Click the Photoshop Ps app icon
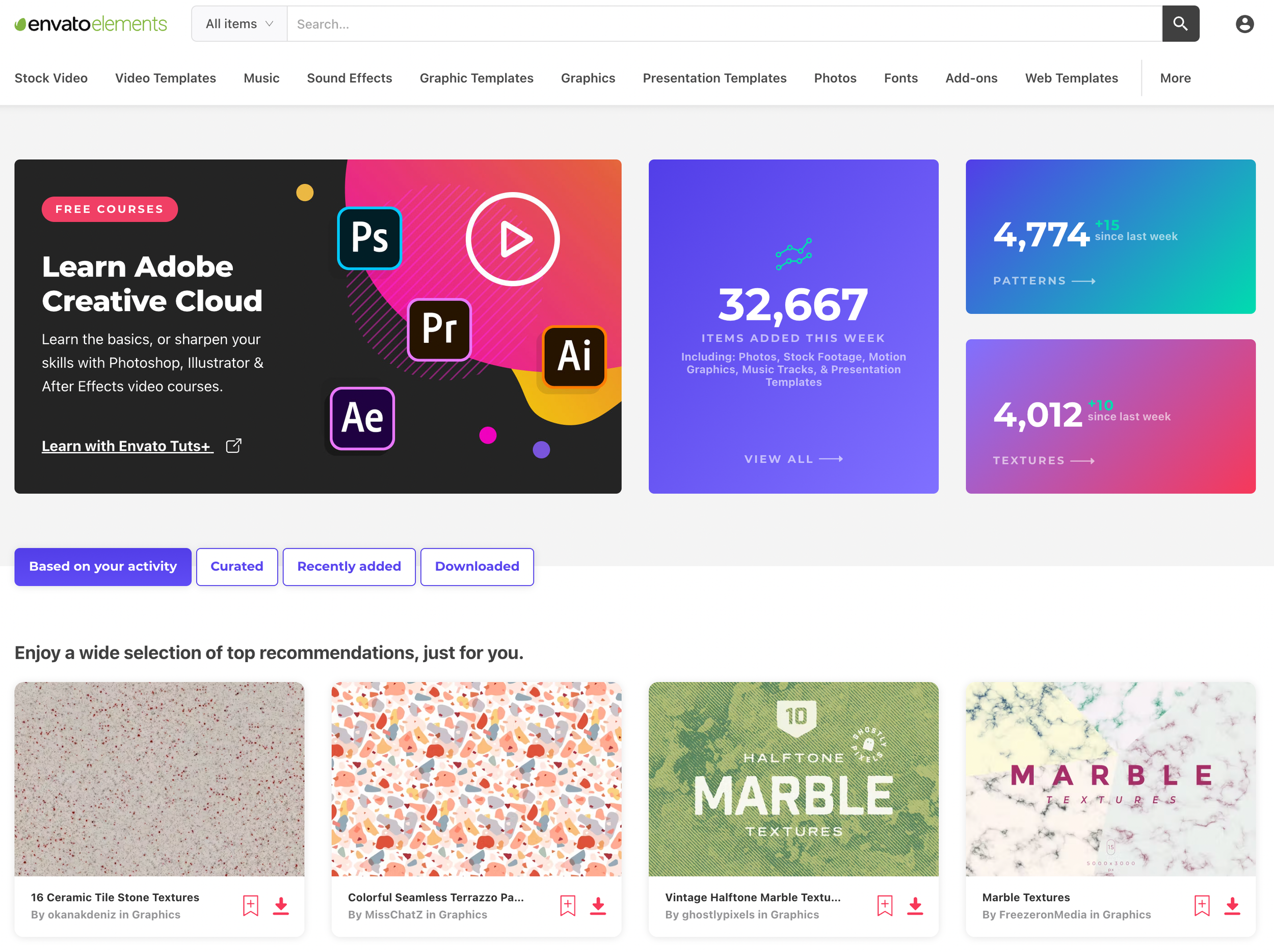 [x=369, y=238]
